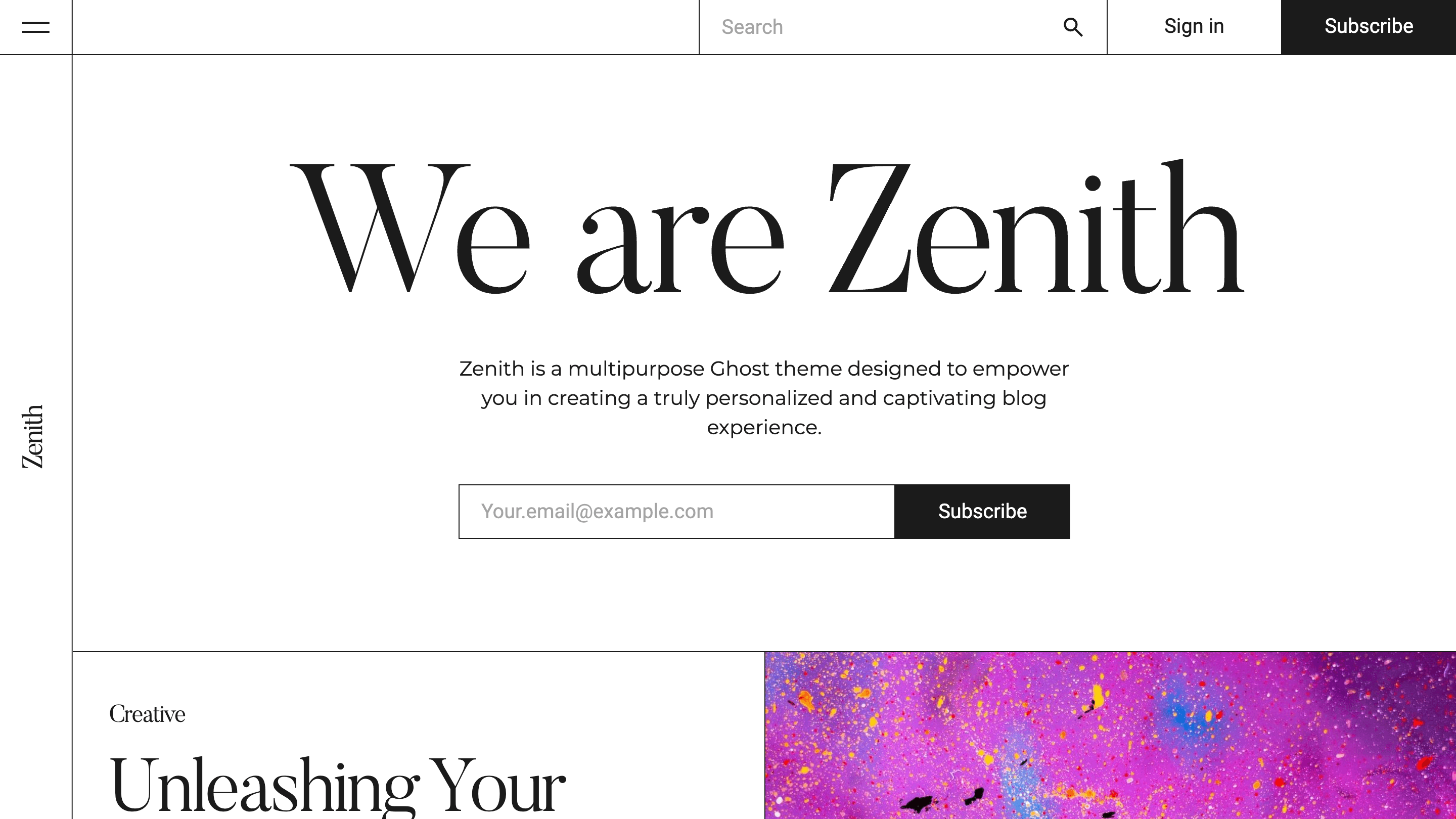Open the Creative tag link
Viewport: 1456px width, 819px height.
point(147,714)
